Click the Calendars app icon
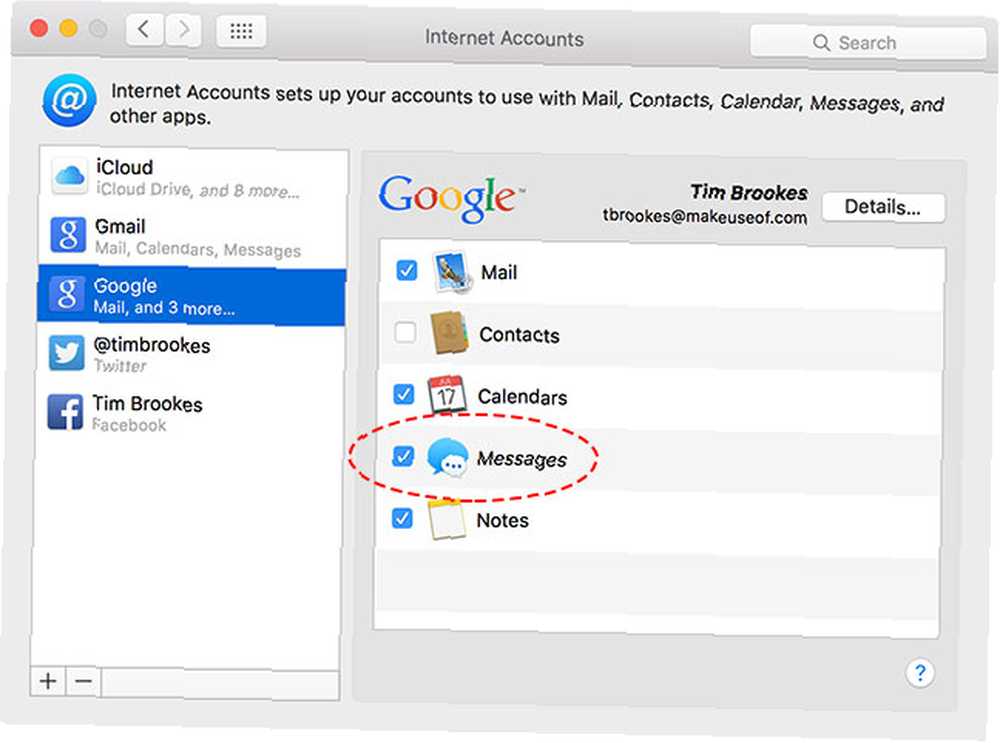 (x=446, y=395)
